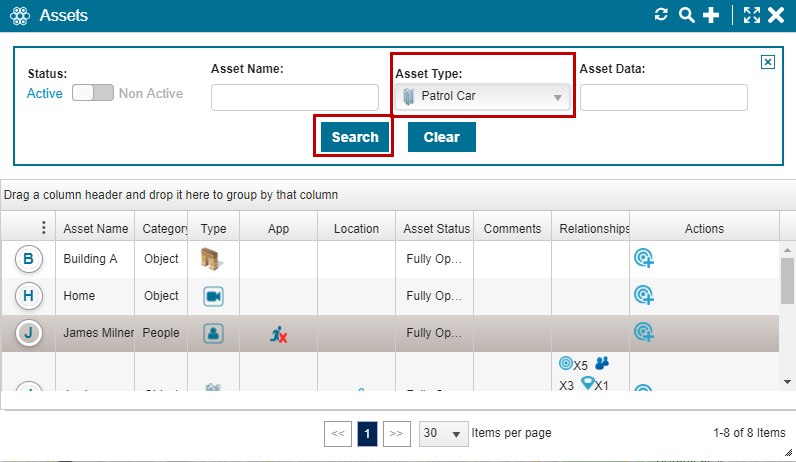Screen dimensions: 796x462
Task: Expand Assets panel to full screen
Action: tap(752, 15)
